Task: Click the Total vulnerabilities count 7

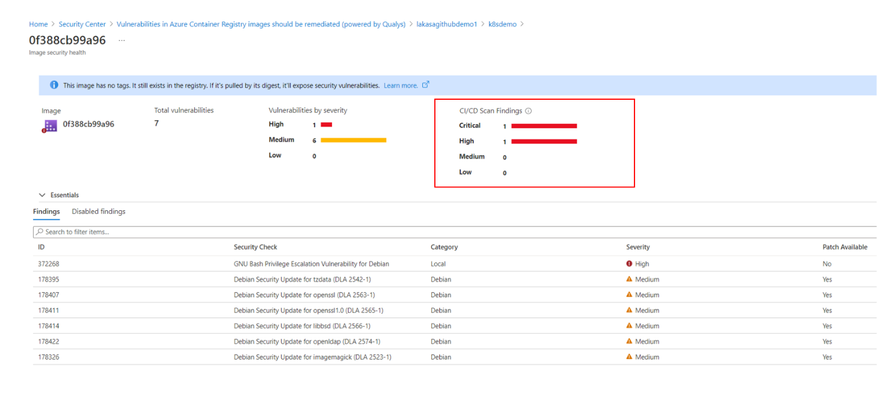Action: pos(157,123)
